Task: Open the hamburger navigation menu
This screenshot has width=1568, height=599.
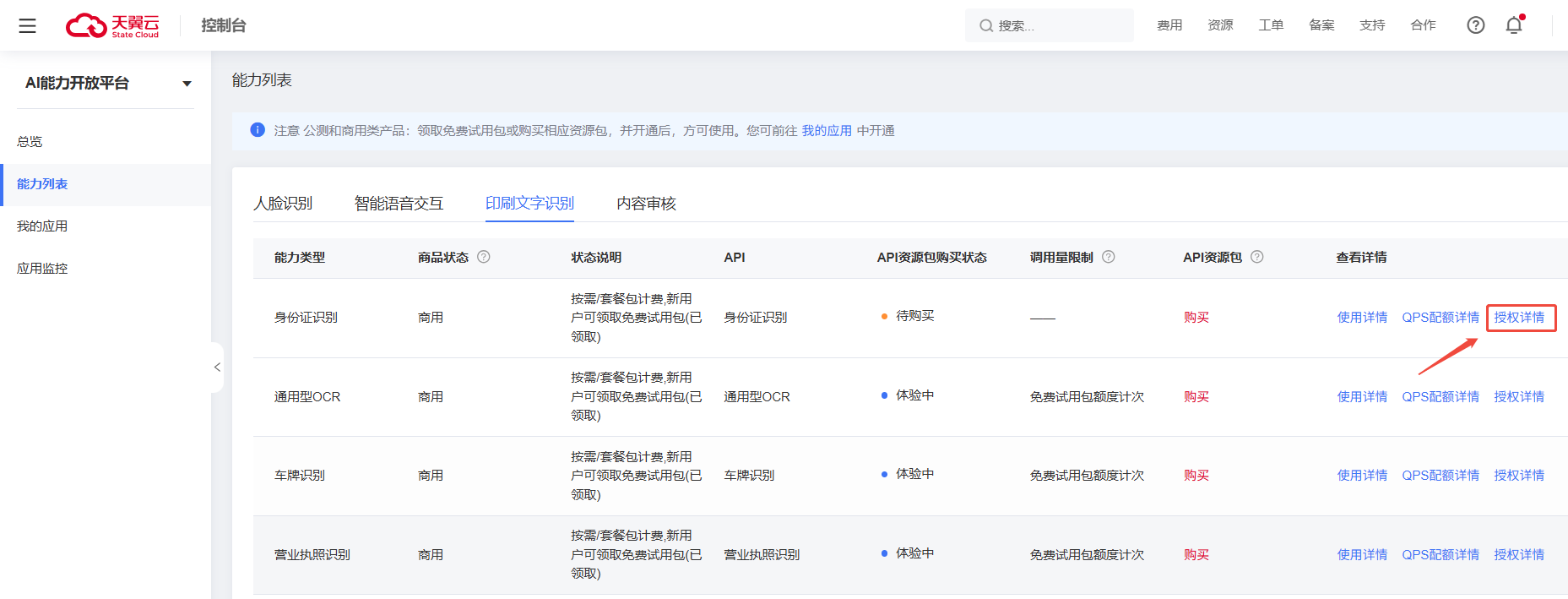Action: point(27,26)
